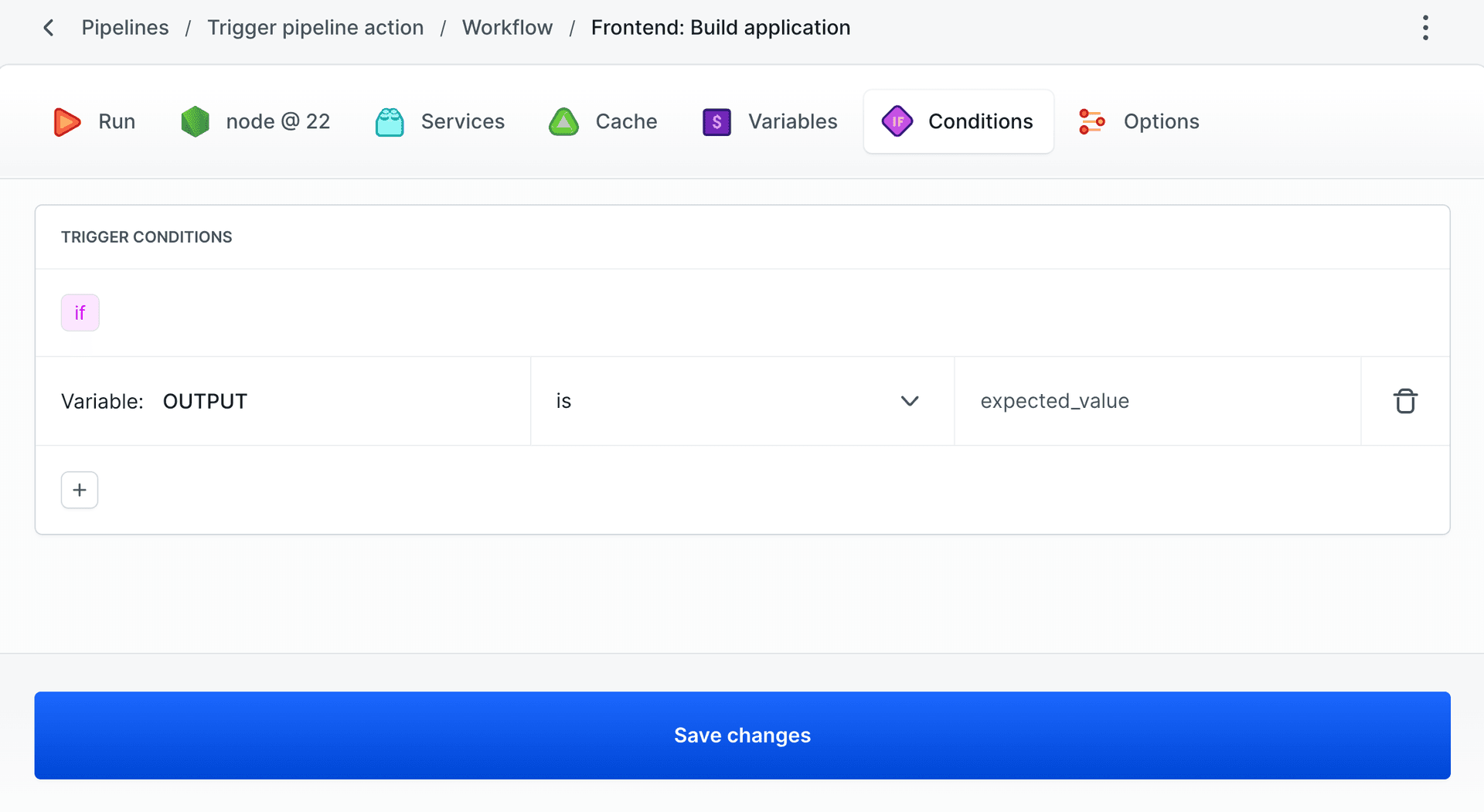Image resolution: width=1484 pixels, height=812 pixels.
Task: Open Trigger pipeline action breadcrumb
Action: (x=315, y=28)
